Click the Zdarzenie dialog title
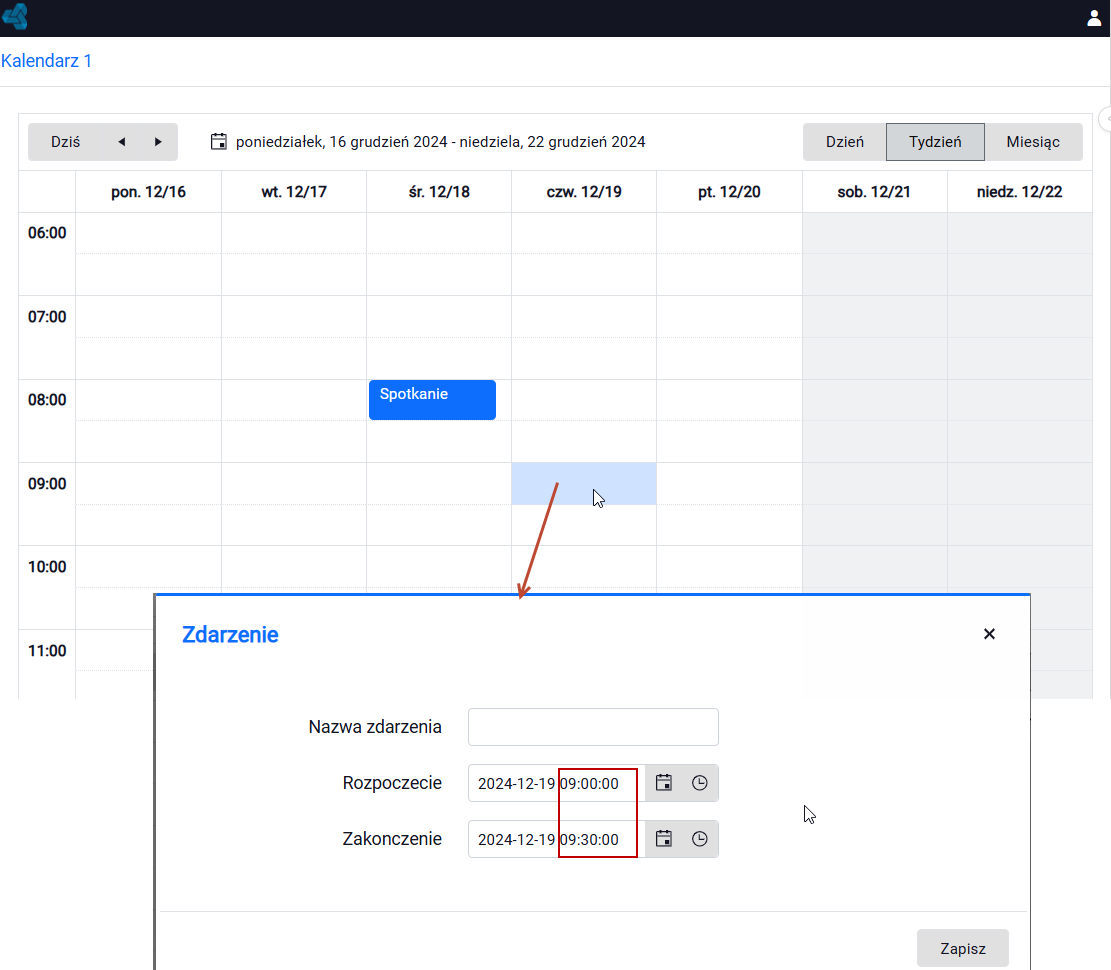 (230, 635)
